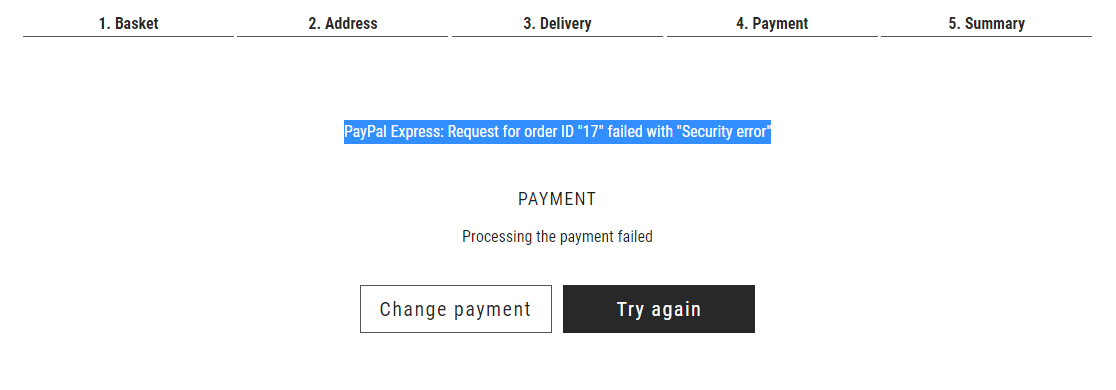The height and width of the screenshot is (390, 1116).
Task: Click the word 'failed' in the status line
Action: 636,236
